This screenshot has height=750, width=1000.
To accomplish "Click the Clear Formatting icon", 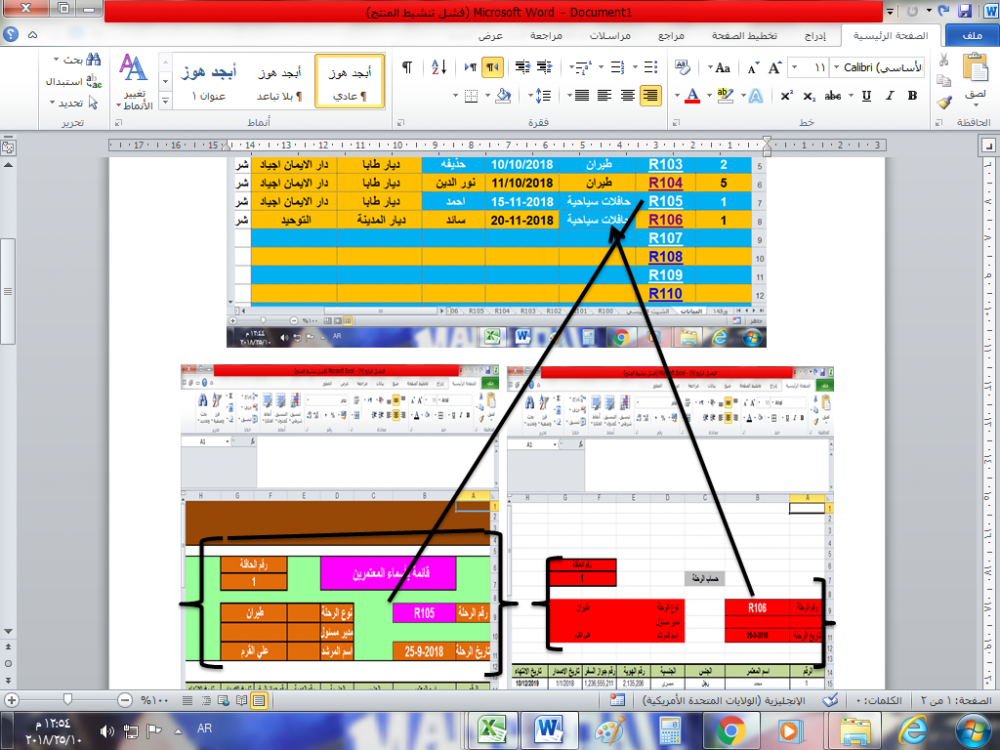I will pyautogui.click(x=682, y=68).
